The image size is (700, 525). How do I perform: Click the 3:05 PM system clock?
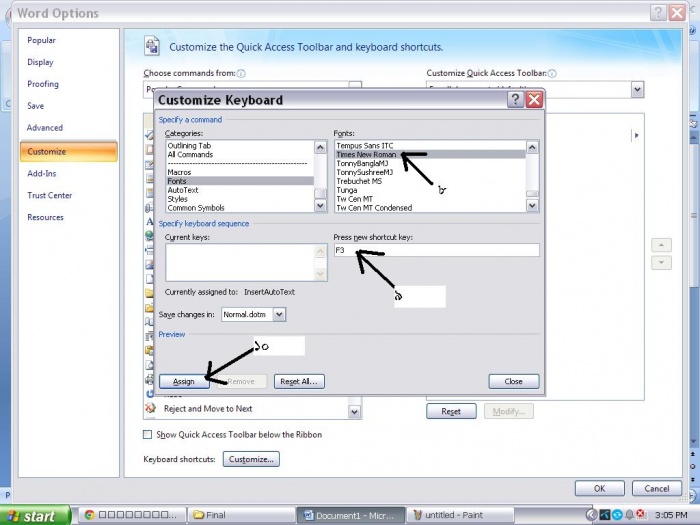click(671, 515)
